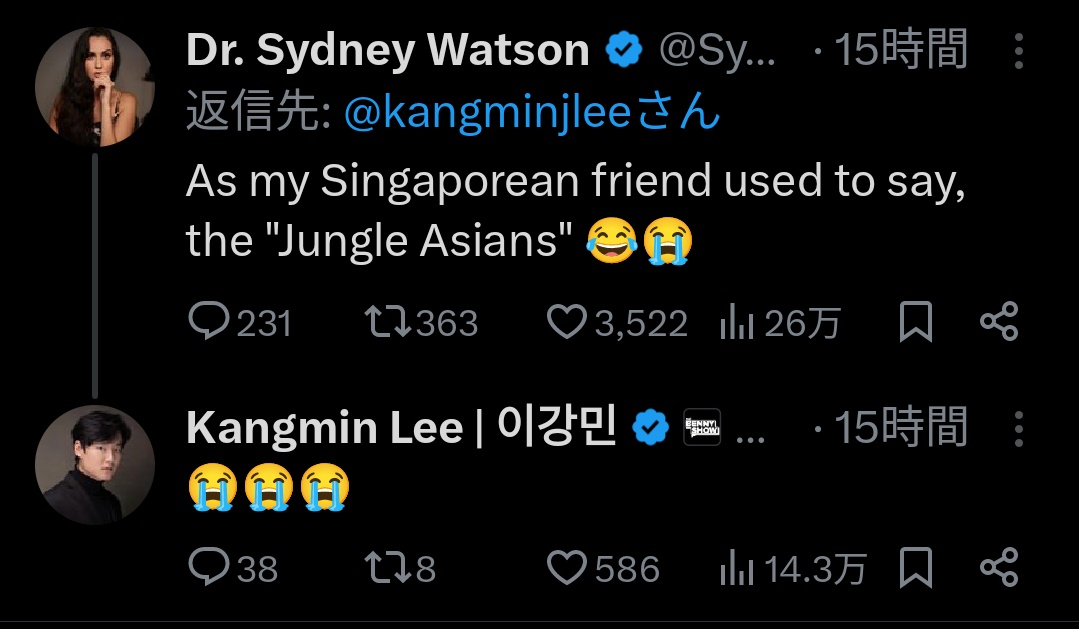Viewport: 1079px width, 629px height.
Task: Open more options for Kangmin Lee's tweet
Action: [x=1018, y=428]
